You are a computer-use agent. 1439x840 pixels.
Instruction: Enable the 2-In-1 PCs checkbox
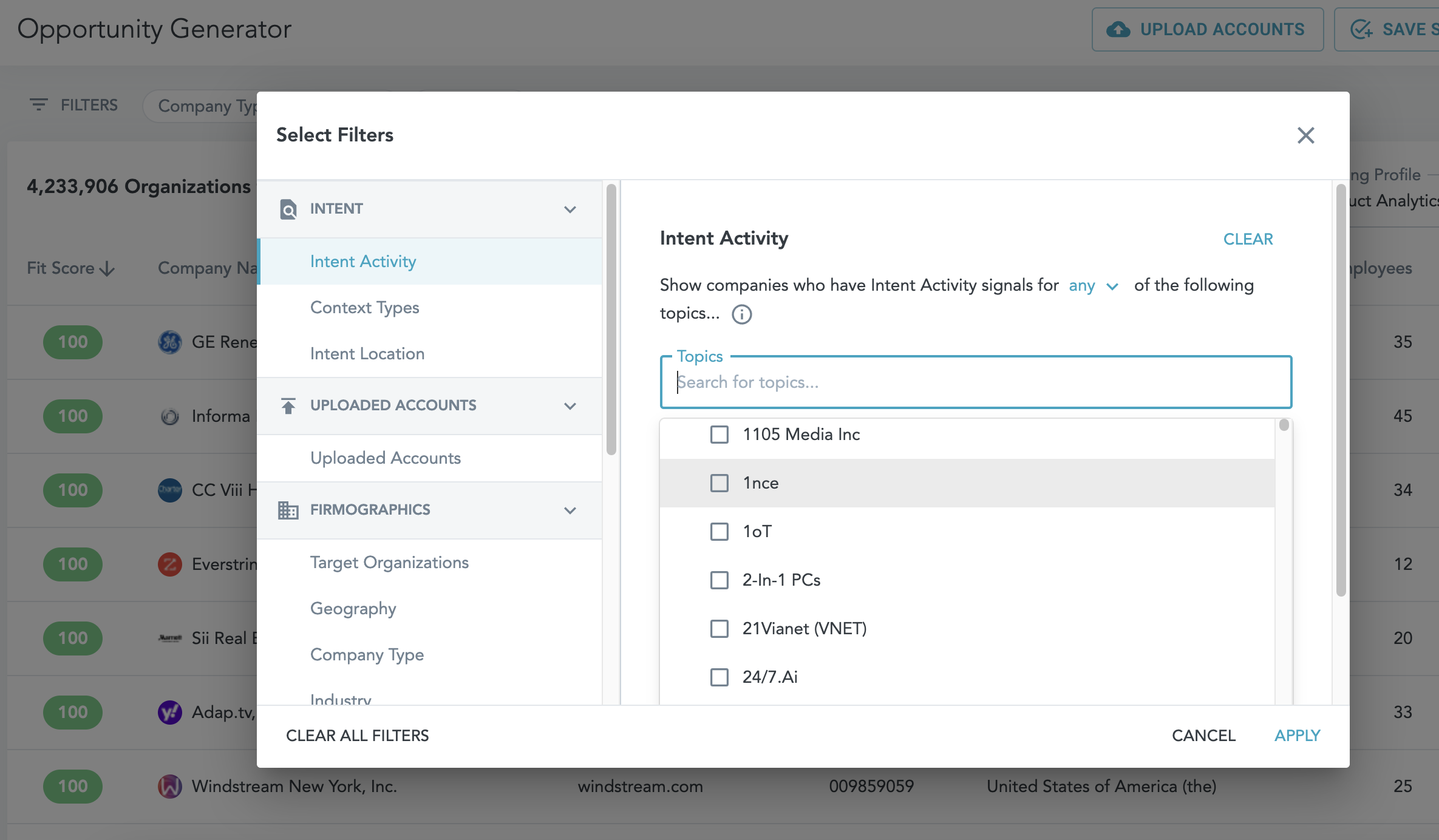[719, 580]
